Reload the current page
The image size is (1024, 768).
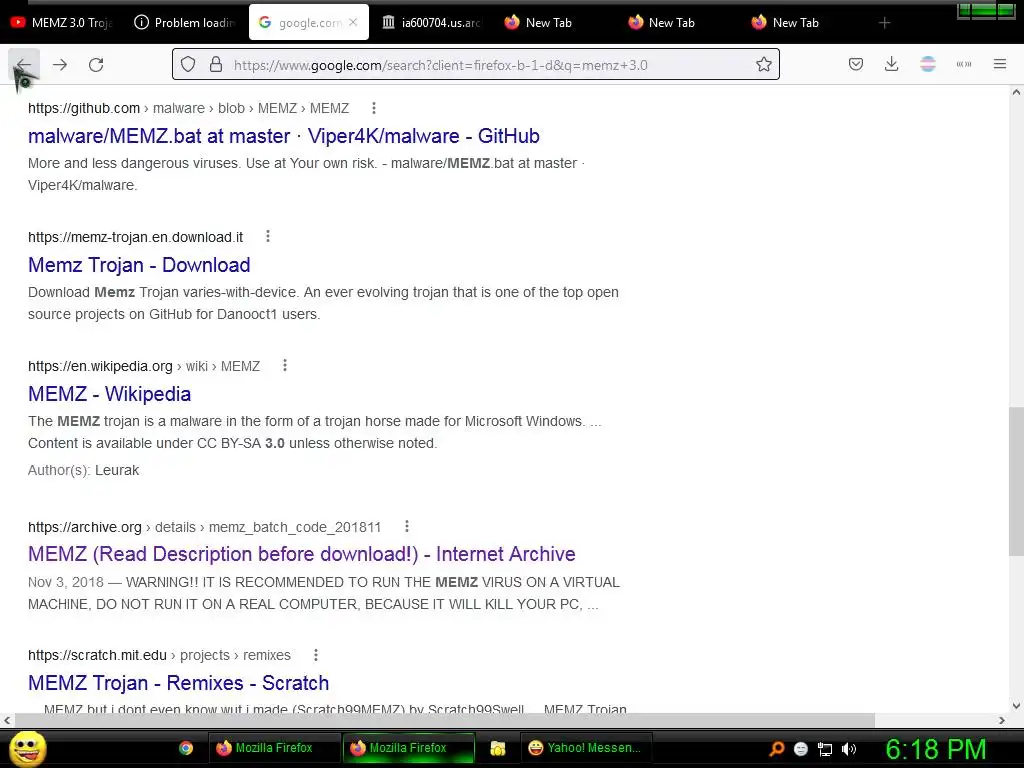tap(96, 65)
